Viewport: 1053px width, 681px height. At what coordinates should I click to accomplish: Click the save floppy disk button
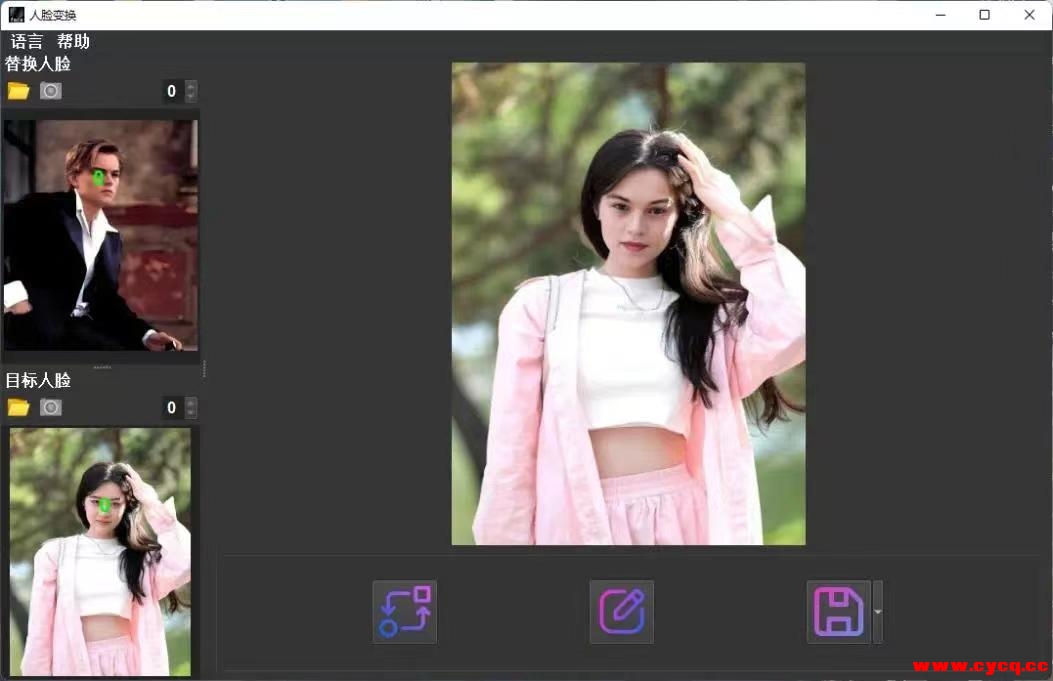pos(838,612)
